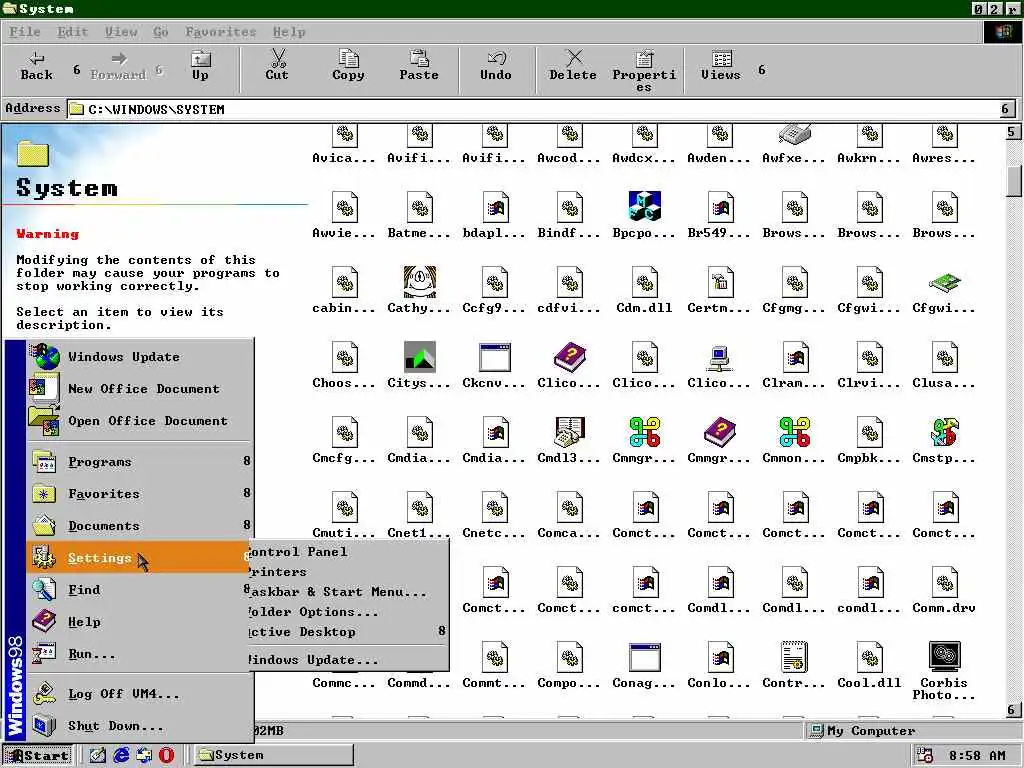Select the Contr document file icon
Screen dimensions: 1024x768
(x=794, y=656)
